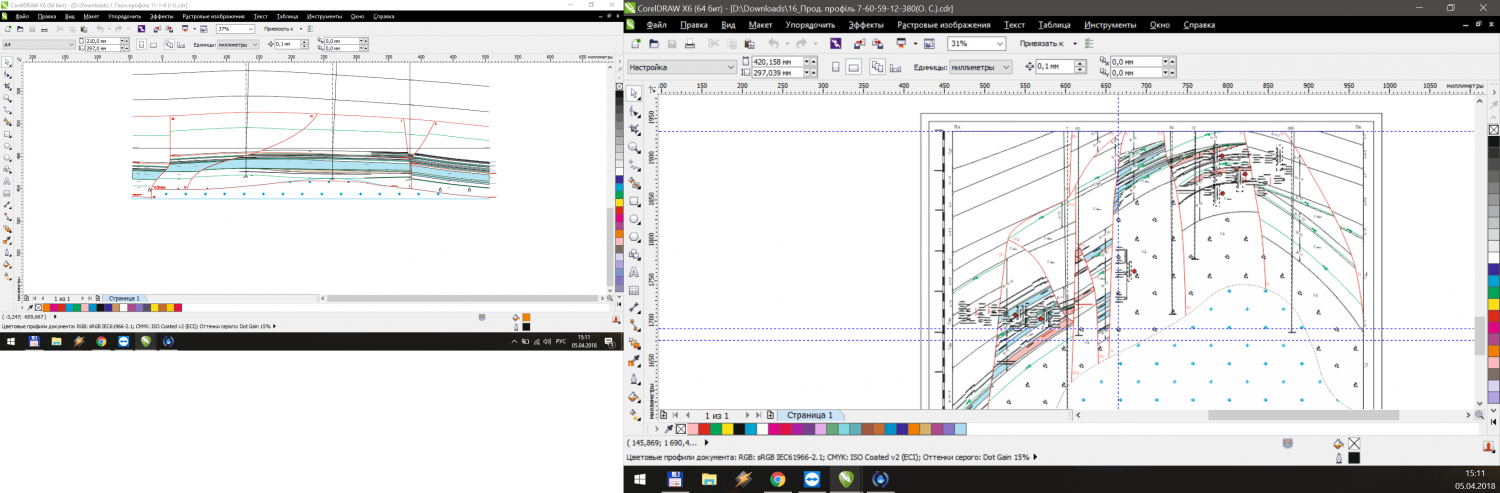
Task: Pick the red swatch in right window bottom palette
Action: click(x=705, y=429)
